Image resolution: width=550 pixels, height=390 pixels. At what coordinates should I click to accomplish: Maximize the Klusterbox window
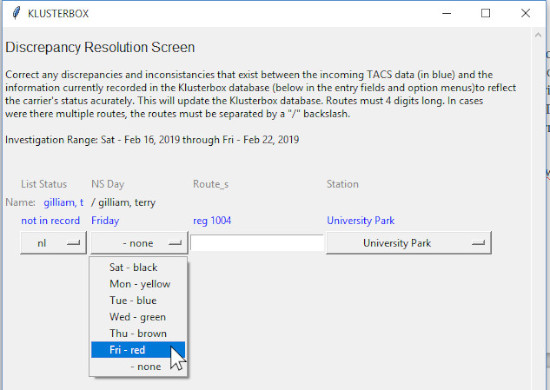(x=485, y=13)
